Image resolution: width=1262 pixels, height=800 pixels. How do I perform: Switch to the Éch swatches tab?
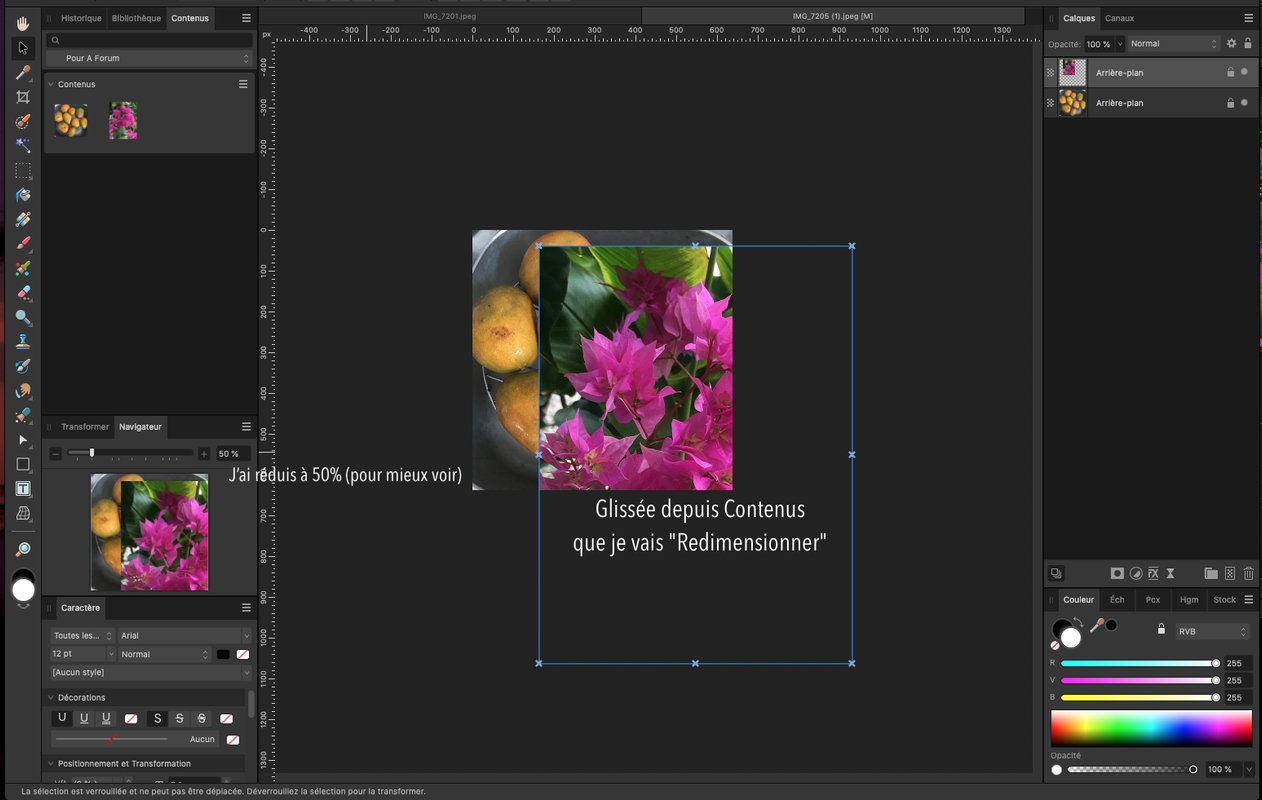[1117, 600]
